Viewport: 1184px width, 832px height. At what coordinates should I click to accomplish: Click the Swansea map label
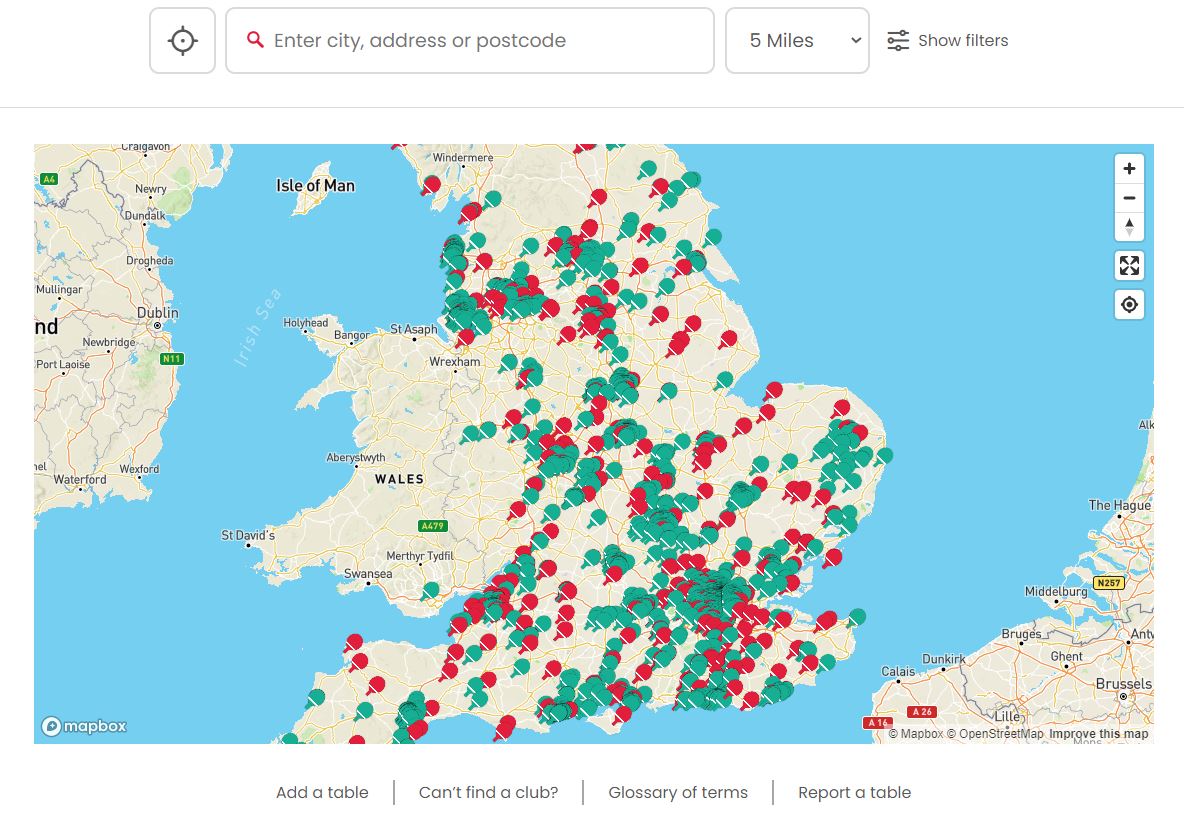[x=368, y=574]
